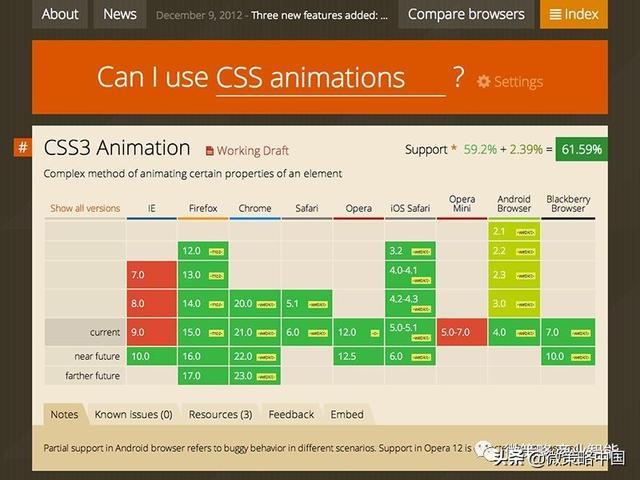Click the 61.59% total support badge
Image resolution: width=640 pixels, height=480 pixels.
[x=581, y=149]
